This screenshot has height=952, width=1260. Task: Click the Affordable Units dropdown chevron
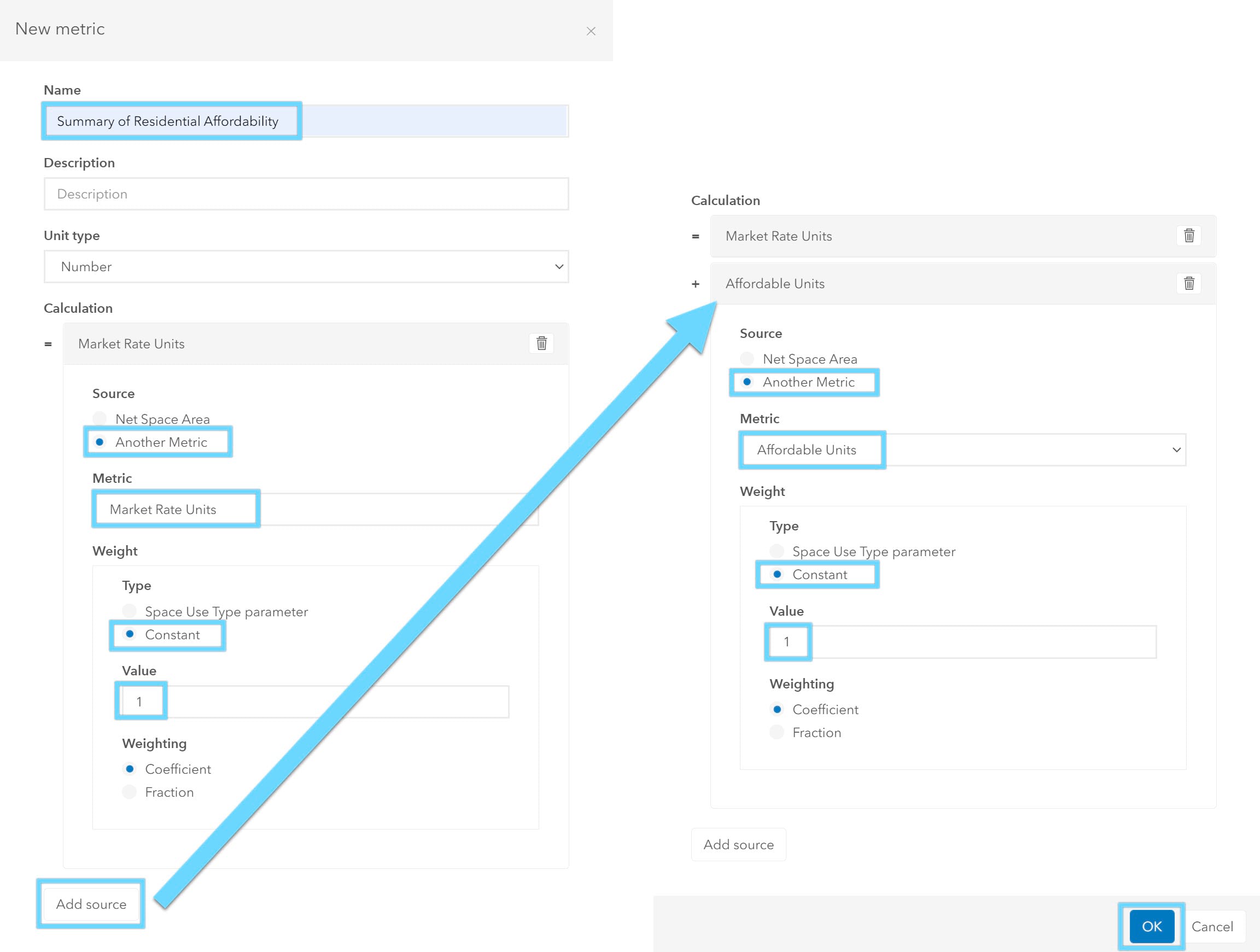pyautogui.click(x=1177, y=449)
